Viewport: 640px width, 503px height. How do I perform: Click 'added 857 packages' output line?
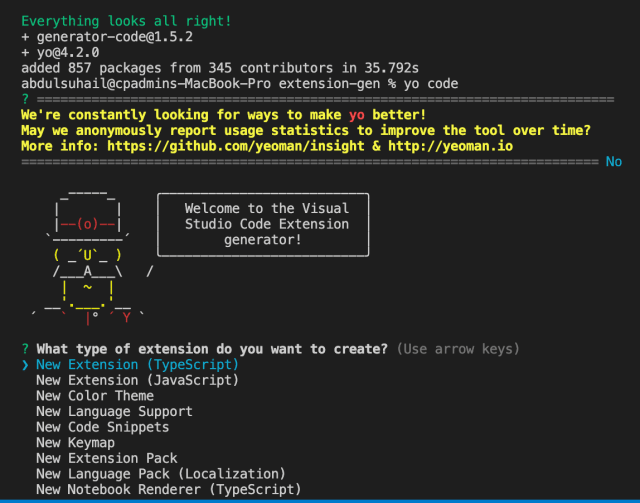(220, 68)
